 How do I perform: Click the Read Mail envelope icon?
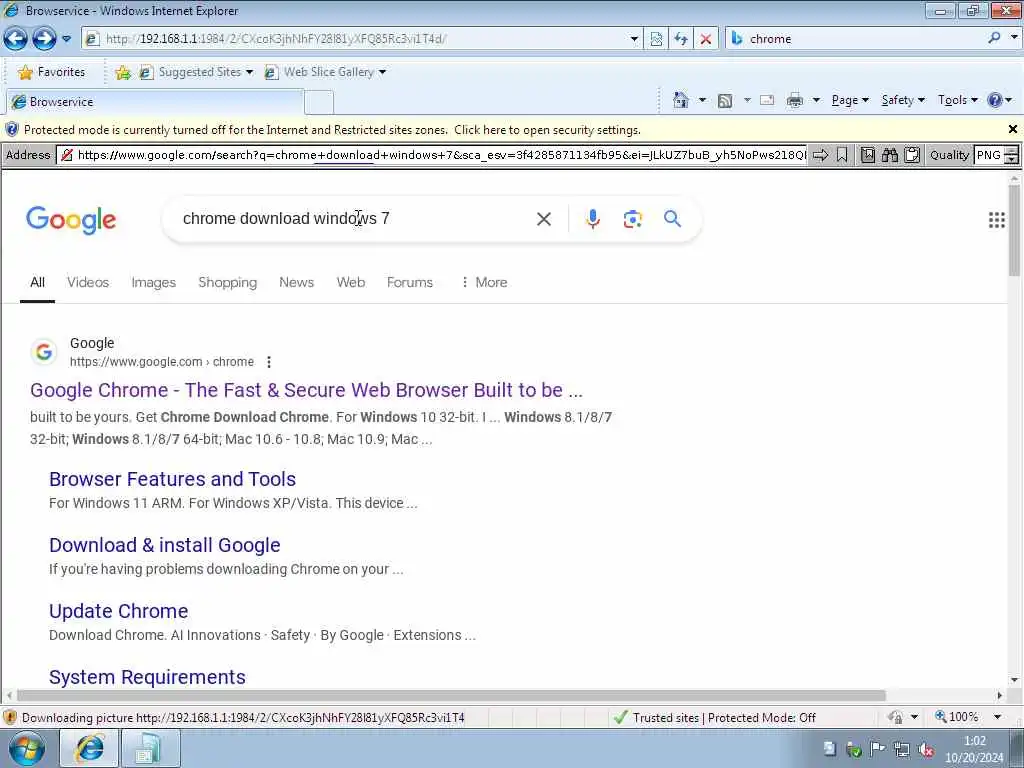(767, 100)
